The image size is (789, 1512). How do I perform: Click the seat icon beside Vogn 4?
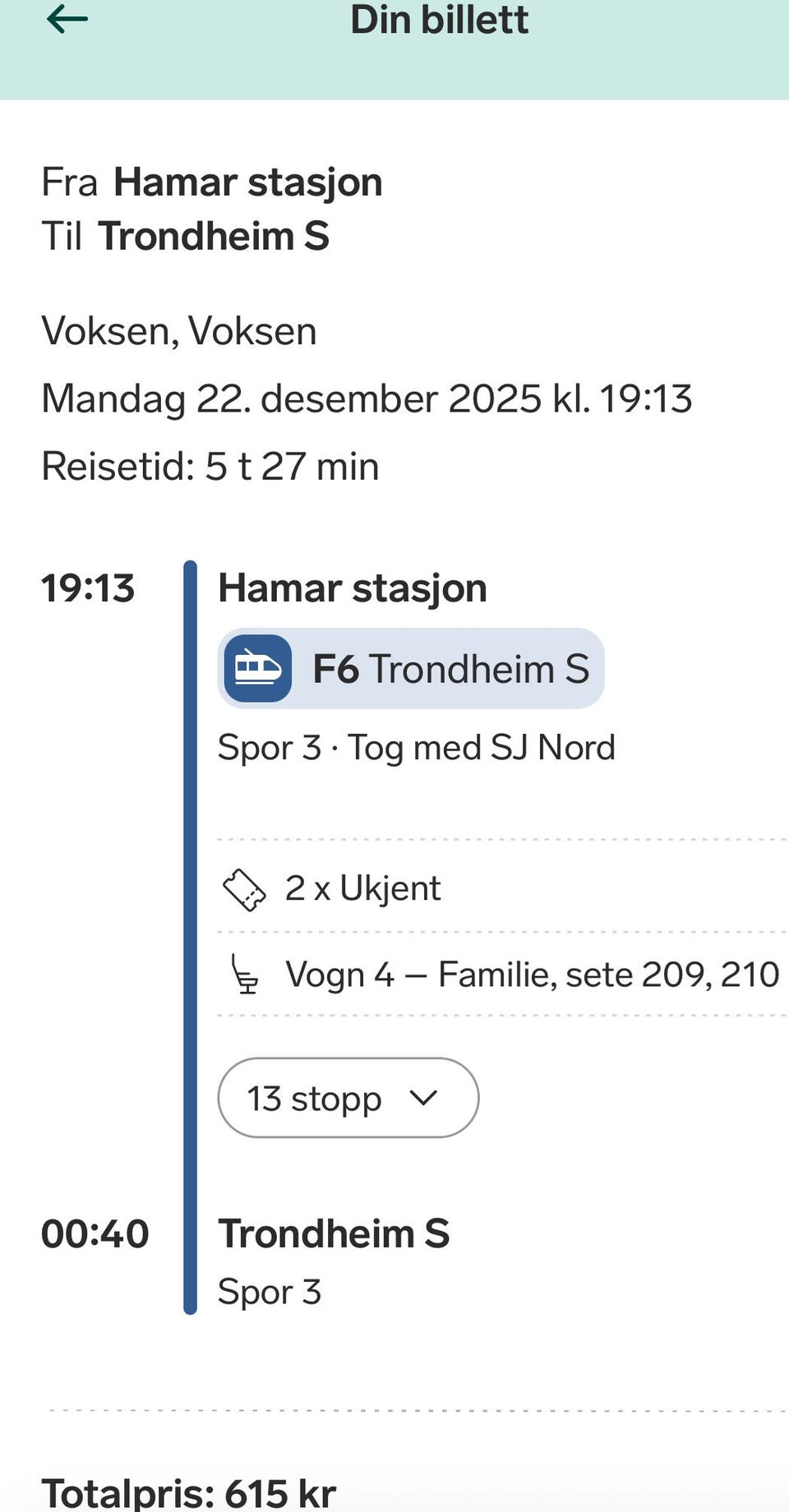[x=244, y=975]
